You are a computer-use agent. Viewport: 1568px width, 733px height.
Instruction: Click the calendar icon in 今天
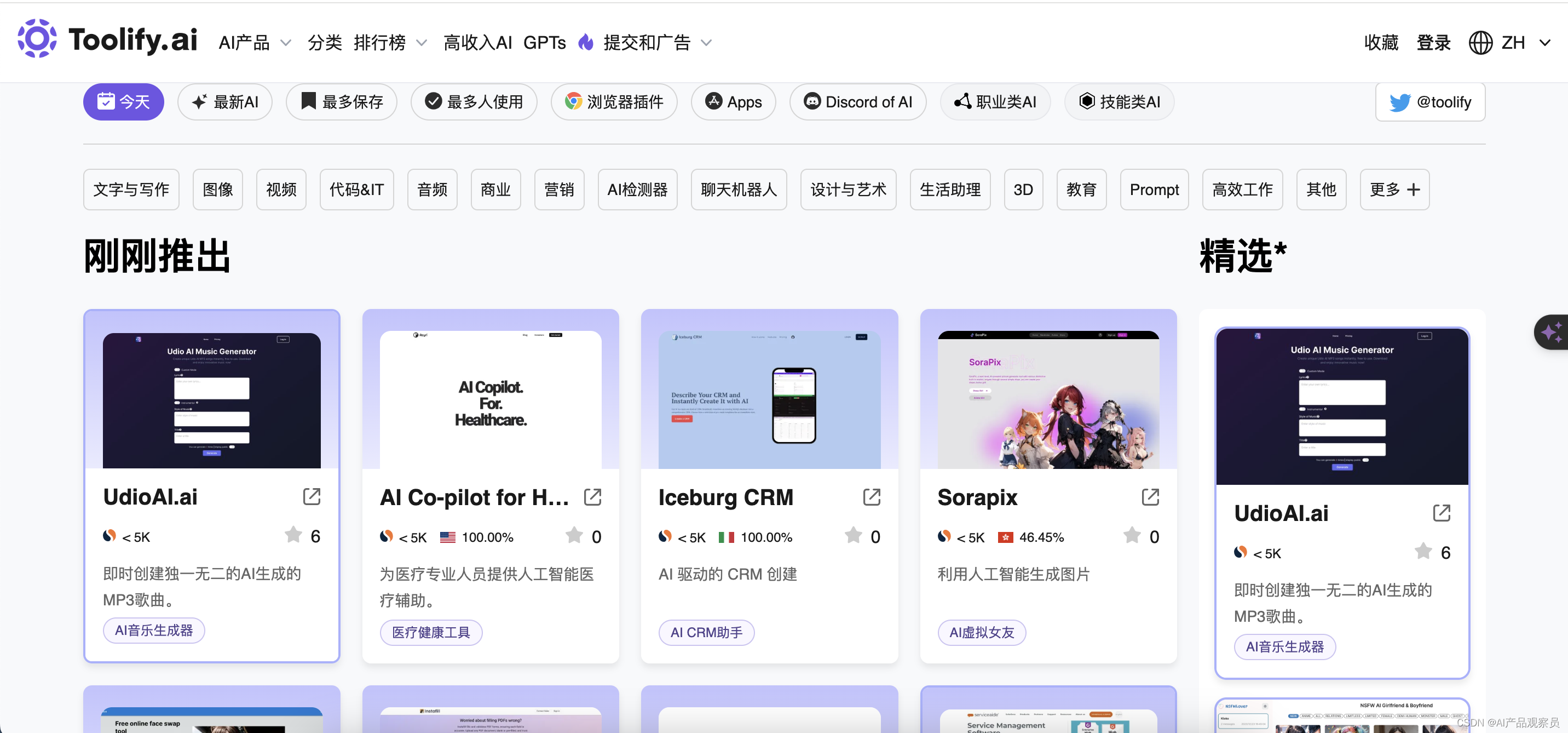click(106, 101)
